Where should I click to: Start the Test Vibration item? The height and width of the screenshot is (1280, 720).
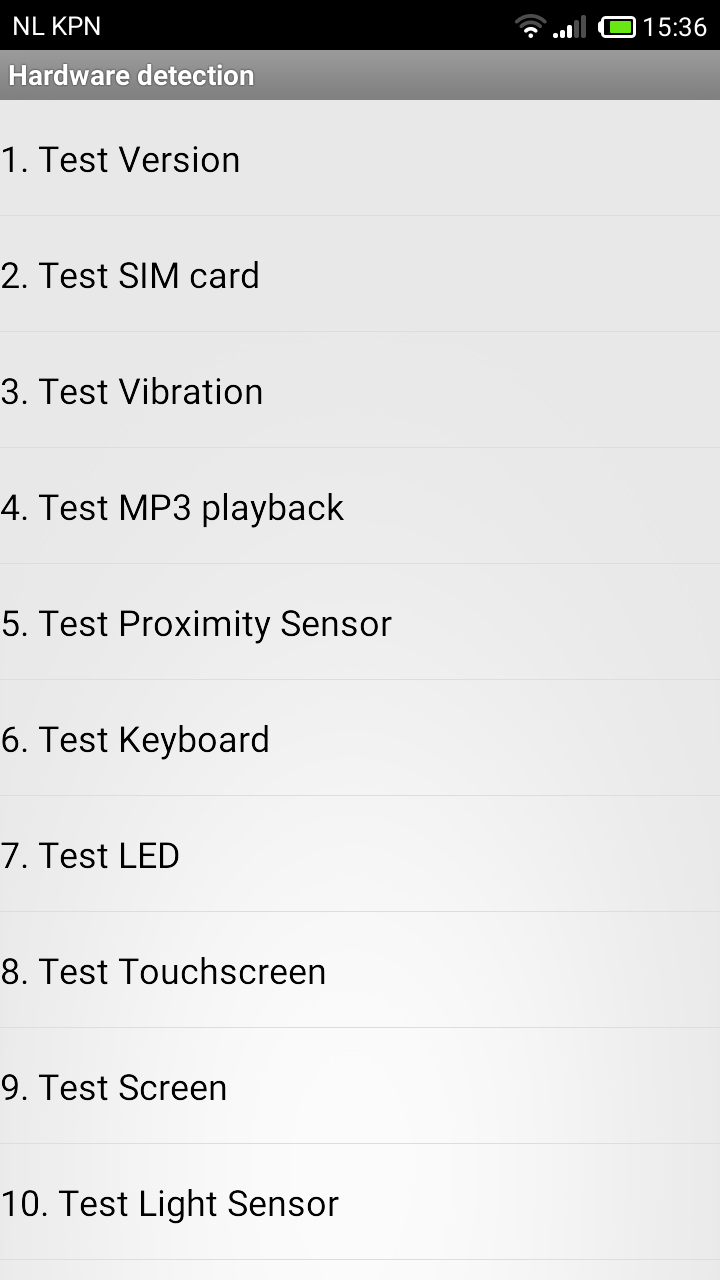(x=360, y=390)
